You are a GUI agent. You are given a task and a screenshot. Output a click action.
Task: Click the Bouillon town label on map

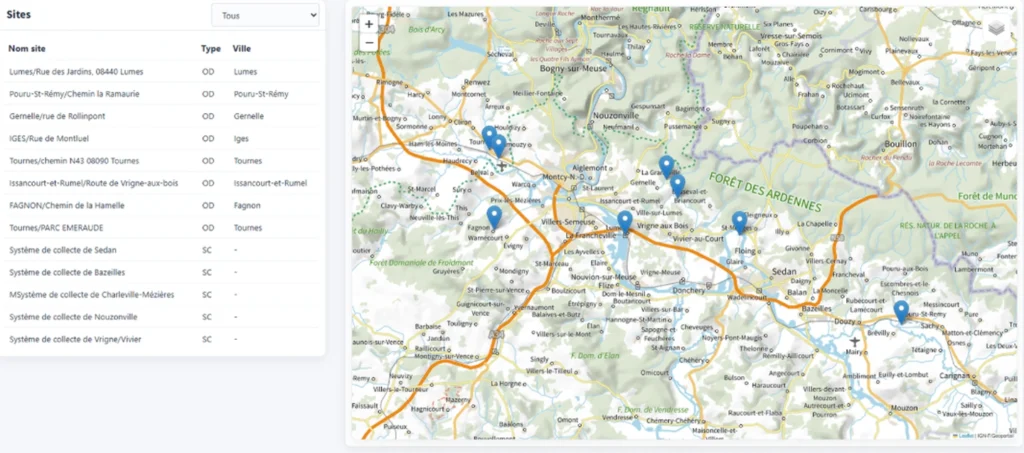(x=902, y=142)
